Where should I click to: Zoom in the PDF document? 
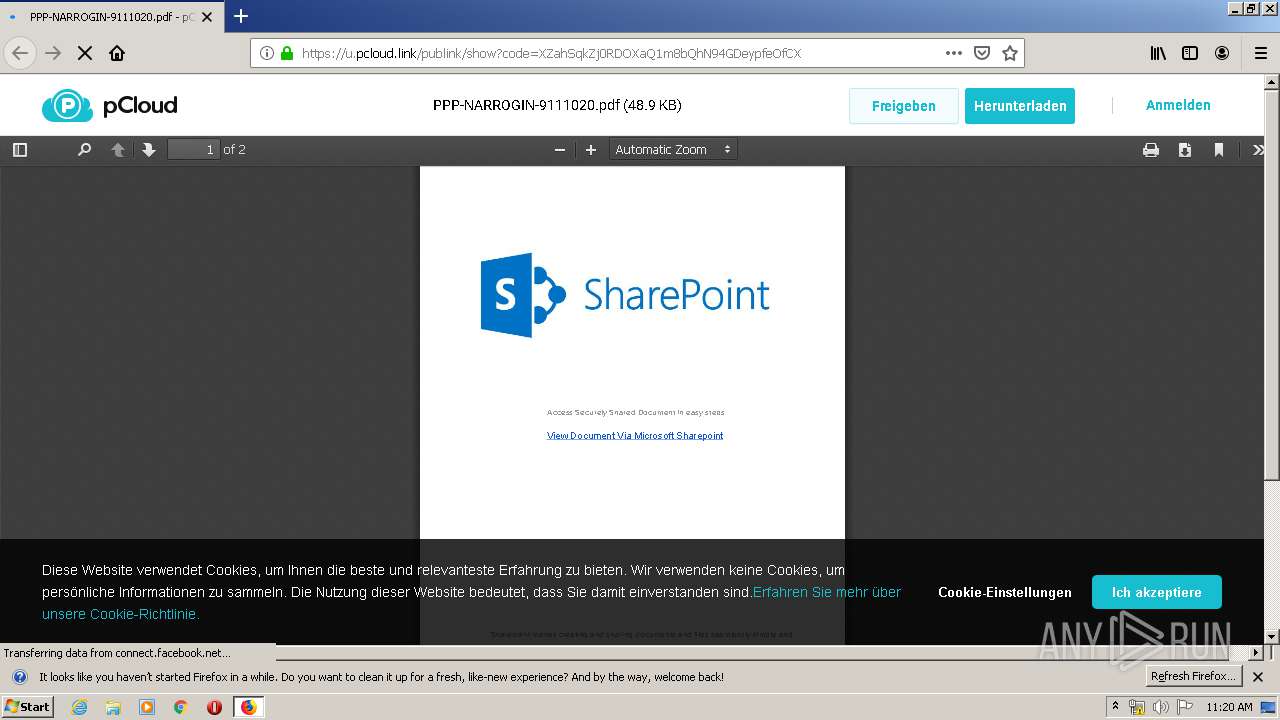coord(591,150)
